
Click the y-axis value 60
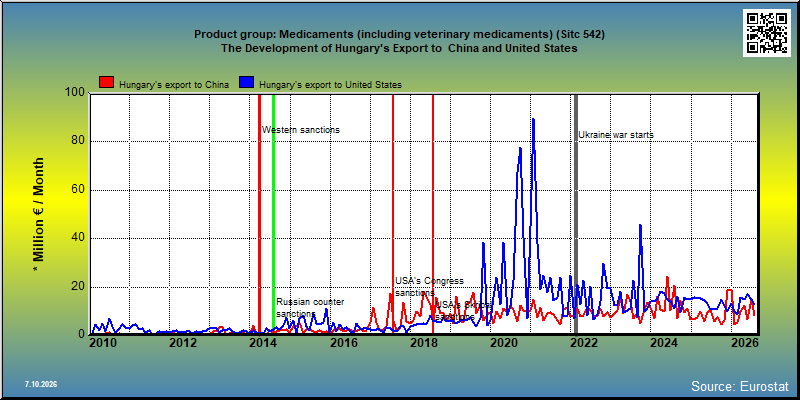coord(78,190)
